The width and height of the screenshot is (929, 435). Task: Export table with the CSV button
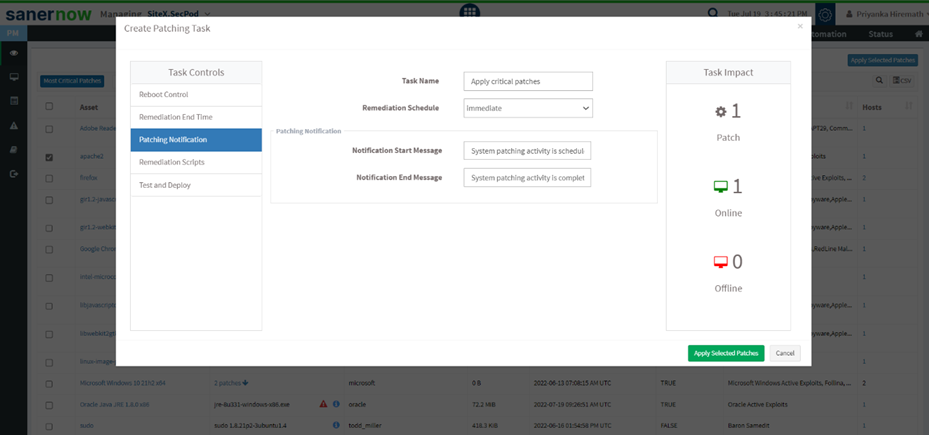pos(902,81)
